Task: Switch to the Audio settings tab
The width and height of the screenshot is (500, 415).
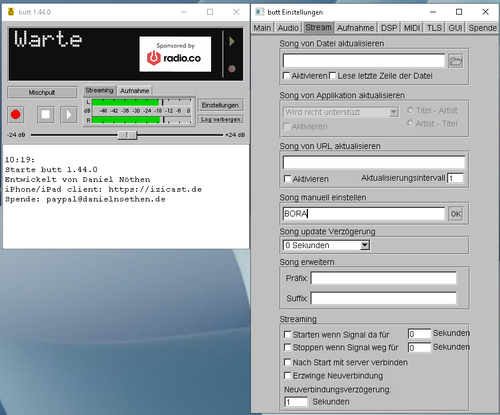Action: tap(288, 28)
